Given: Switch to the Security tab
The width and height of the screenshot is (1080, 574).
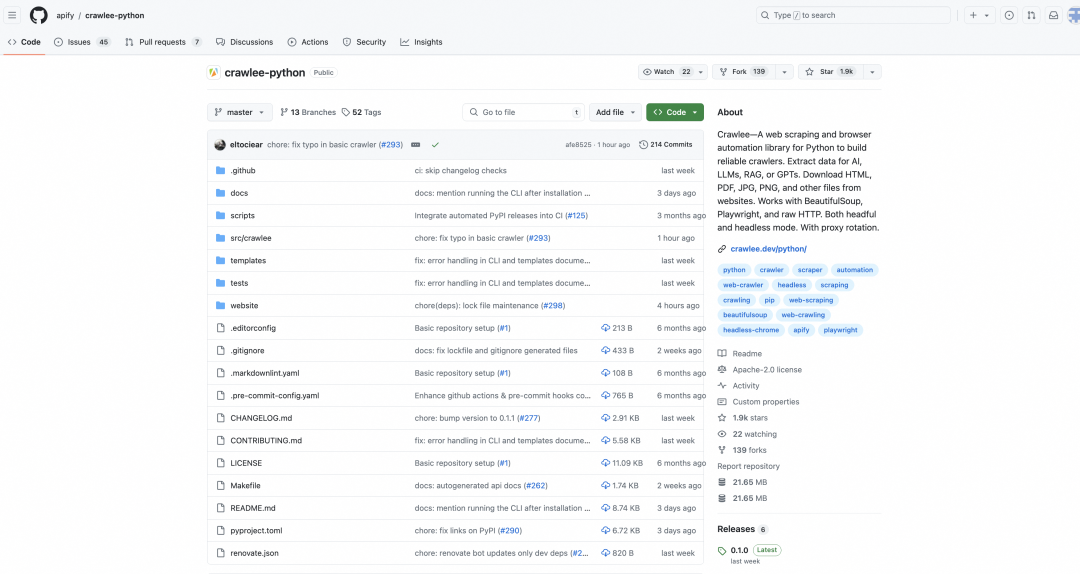Looking at the screenshot, I should pyautogui.click(x=364, y=42).
